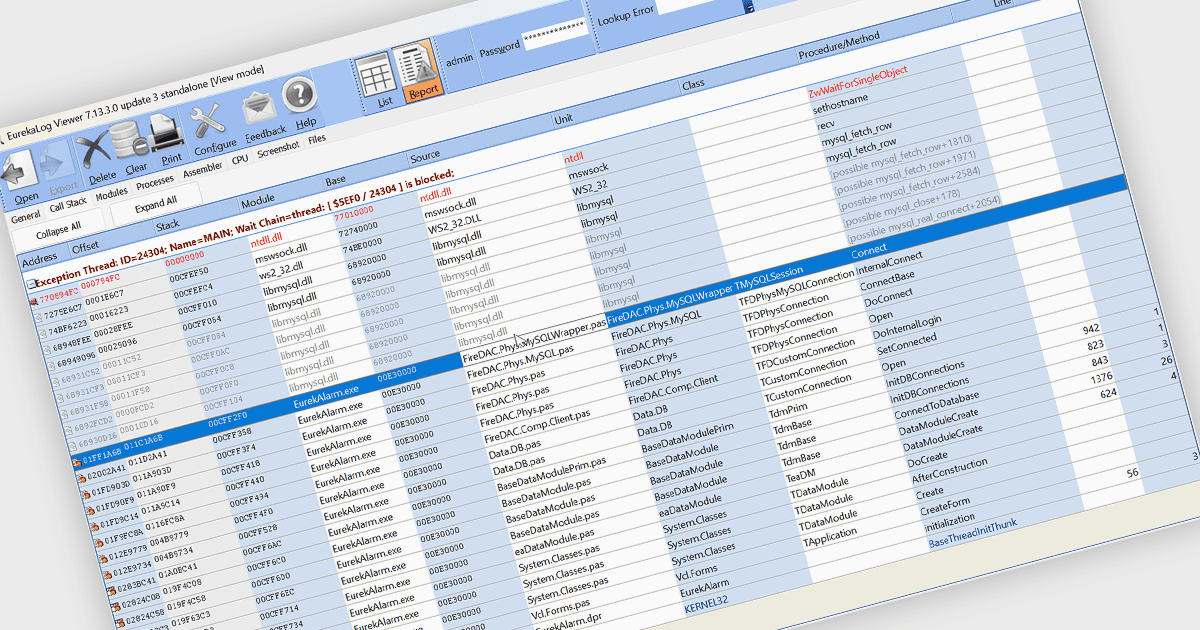Open Help question mark icon
1200x630 pixels.
tap(299, 95)
